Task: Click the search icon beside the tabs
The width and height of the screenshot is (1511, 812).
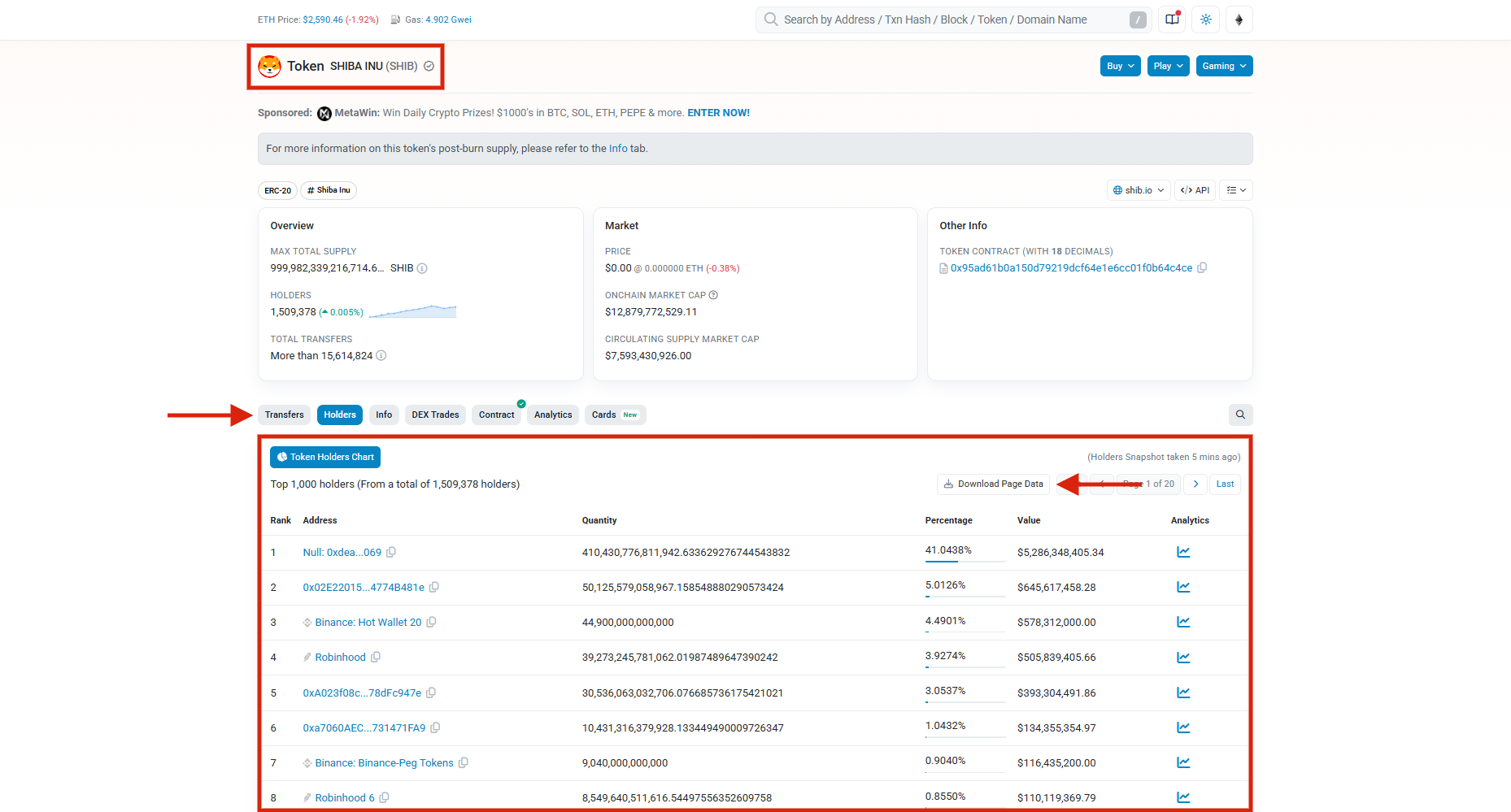Action: click(1240, 415)
